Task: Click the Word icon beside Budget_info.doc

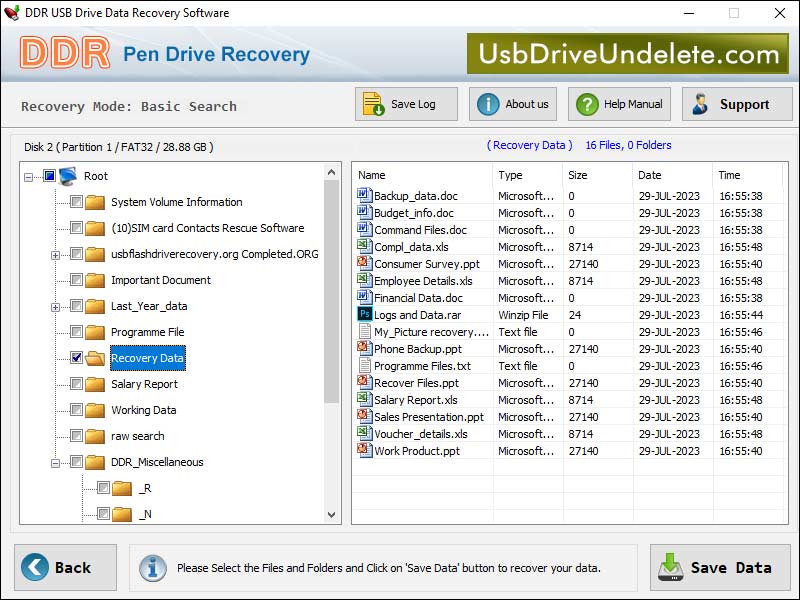Action: point(364,212)
